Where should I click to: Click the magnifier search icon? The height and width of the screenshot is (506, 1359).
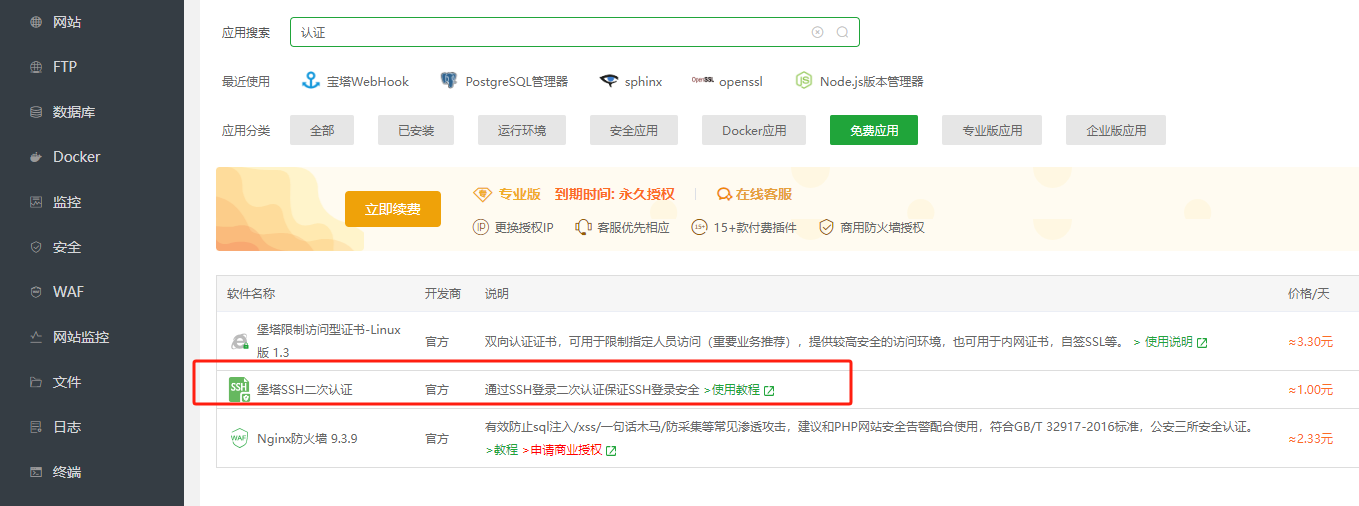pyautogui.click(x=842, y=32)
